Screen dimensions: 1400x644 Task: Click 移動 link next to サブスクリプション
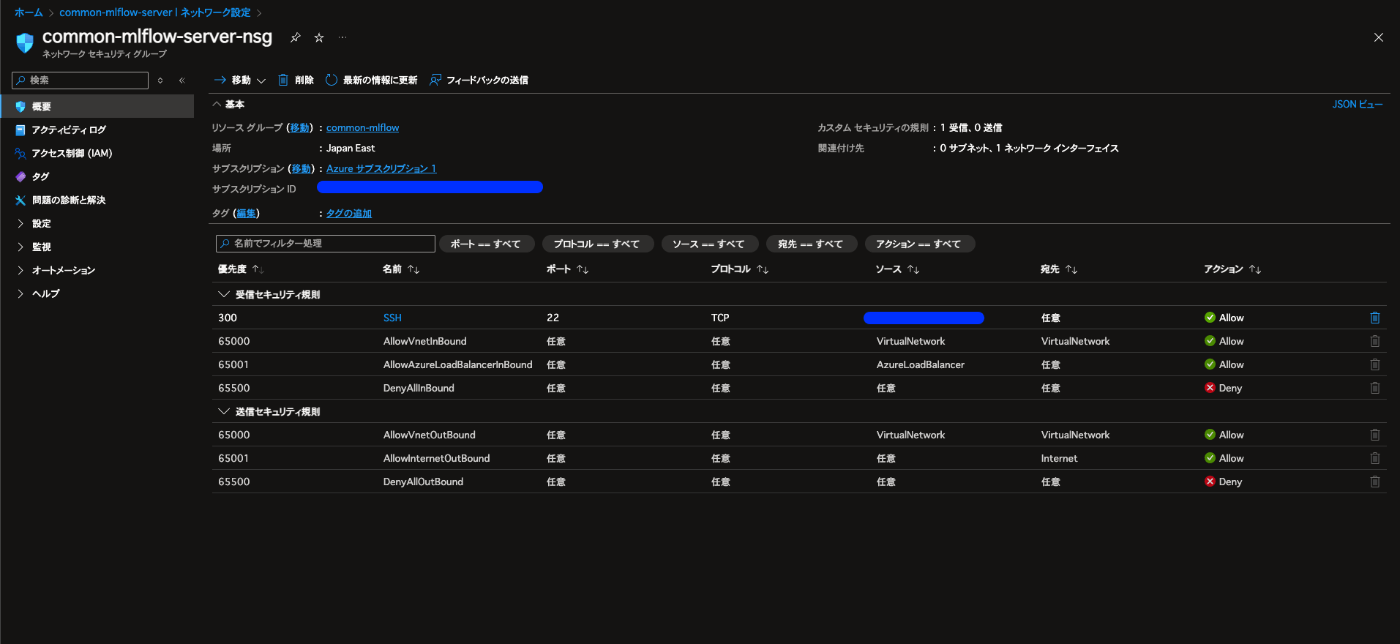[x=301, y=169]
